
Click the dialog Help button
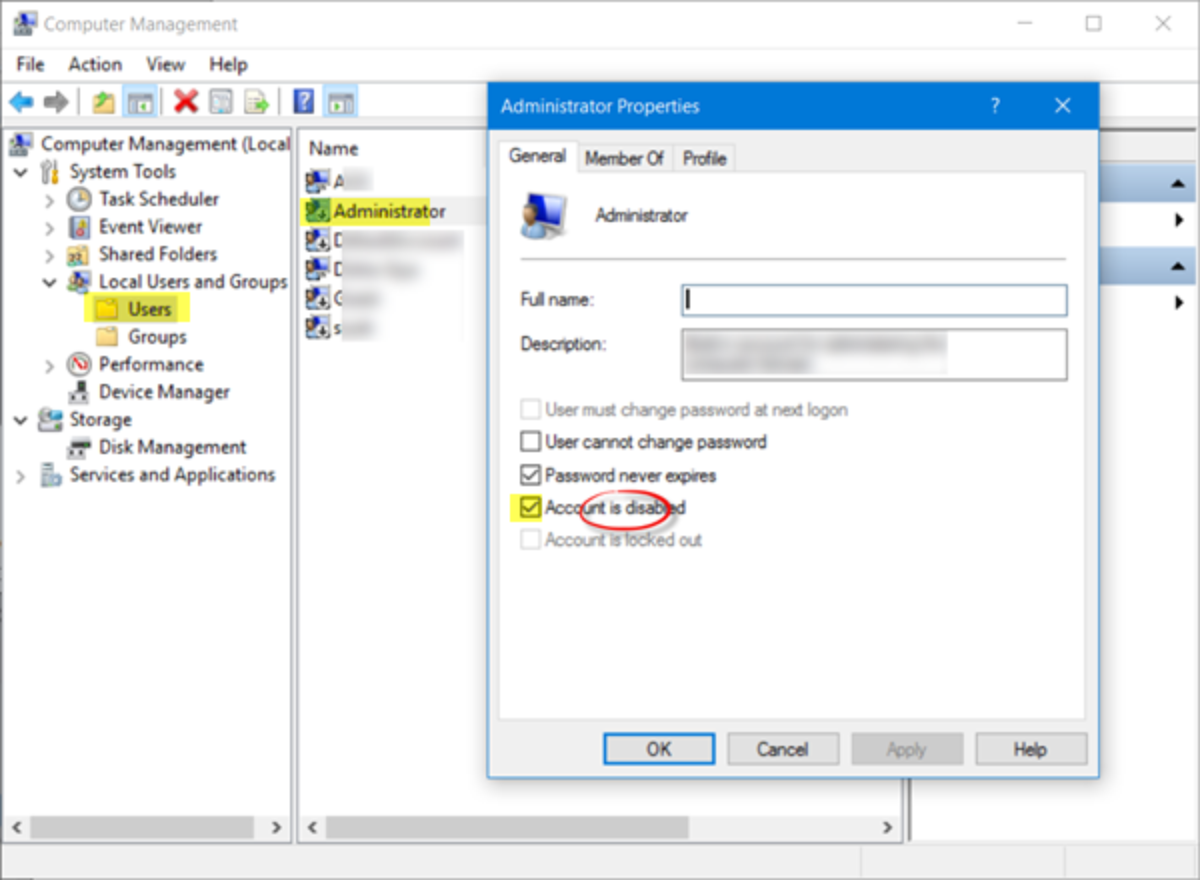coord(1030,749)
